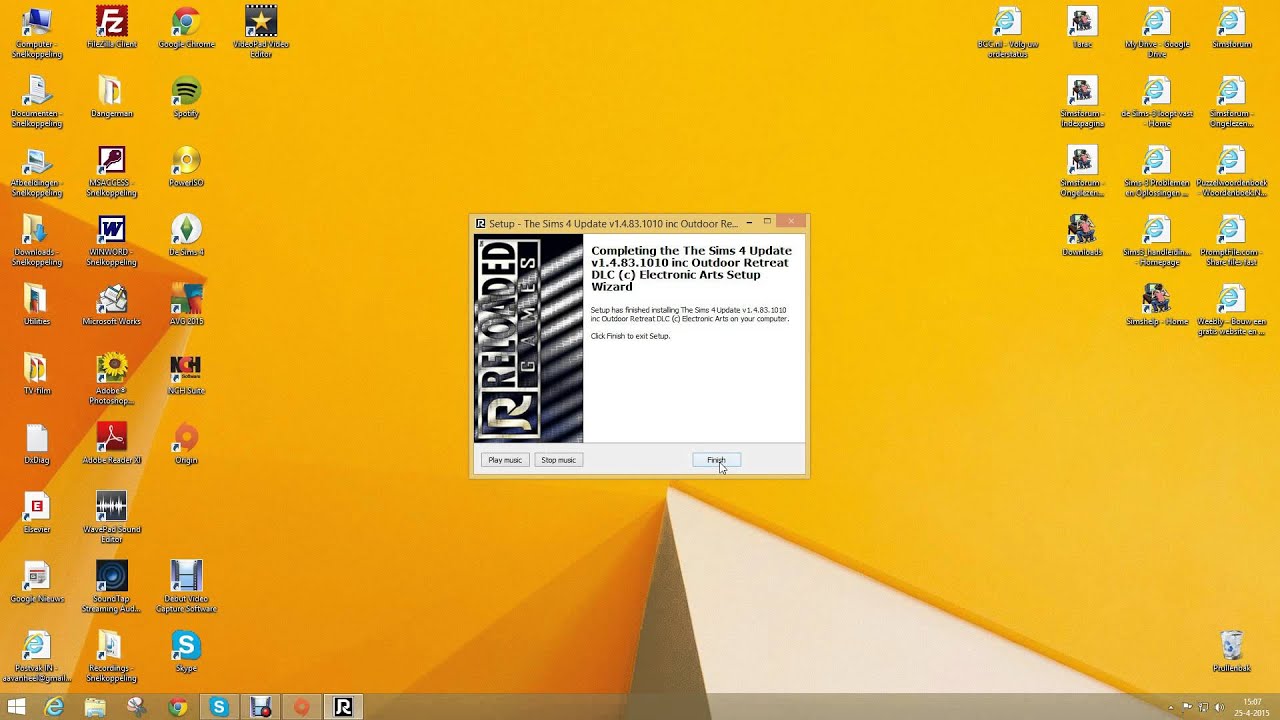The height and width of the screenshot is (720, 1280).
Task: Select the Computer shortcut icon
Action: 37,32
